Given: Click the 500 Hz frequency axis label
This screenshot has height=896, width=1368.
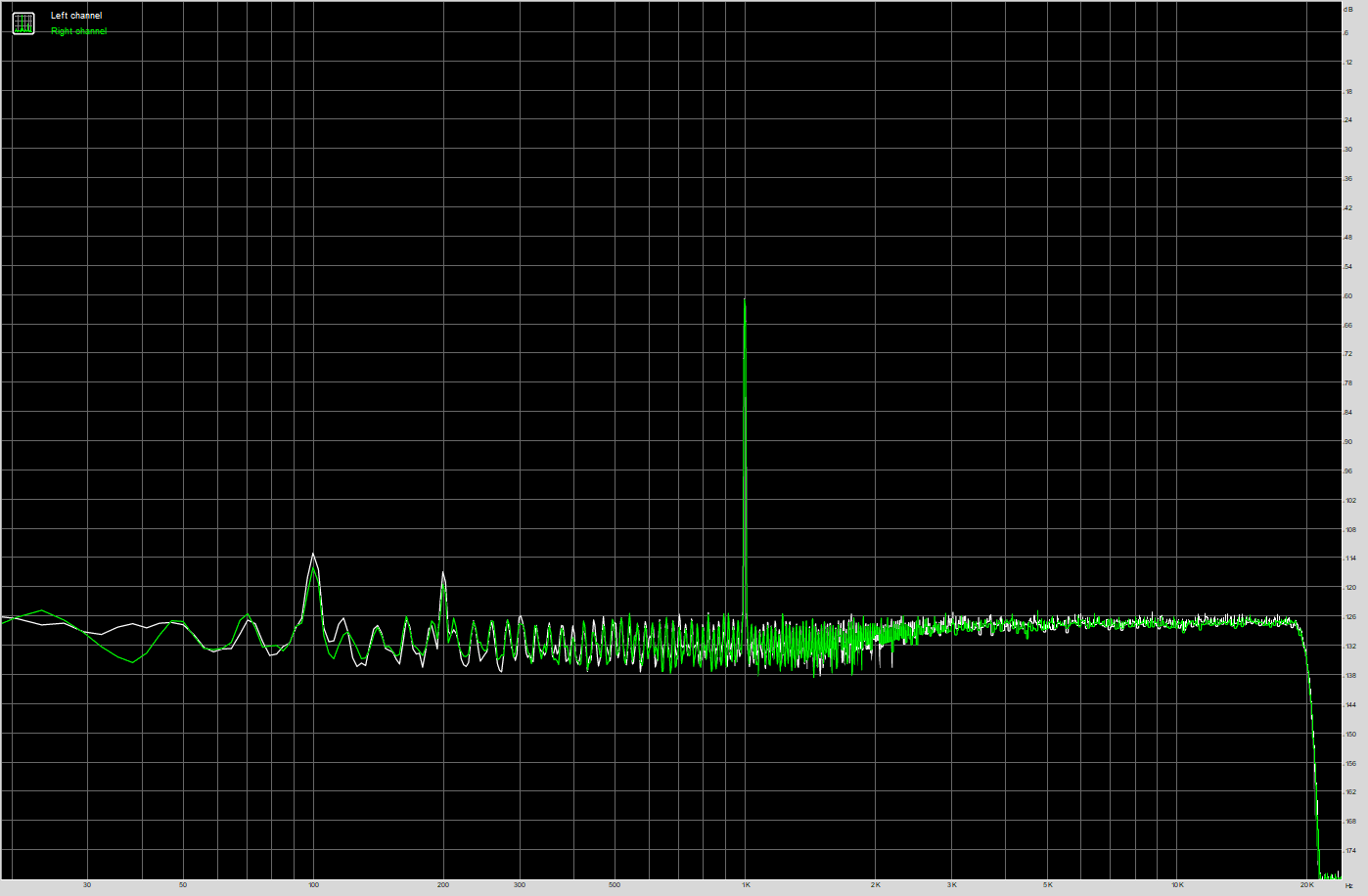Looking at the screenshot, I should 614,885.
